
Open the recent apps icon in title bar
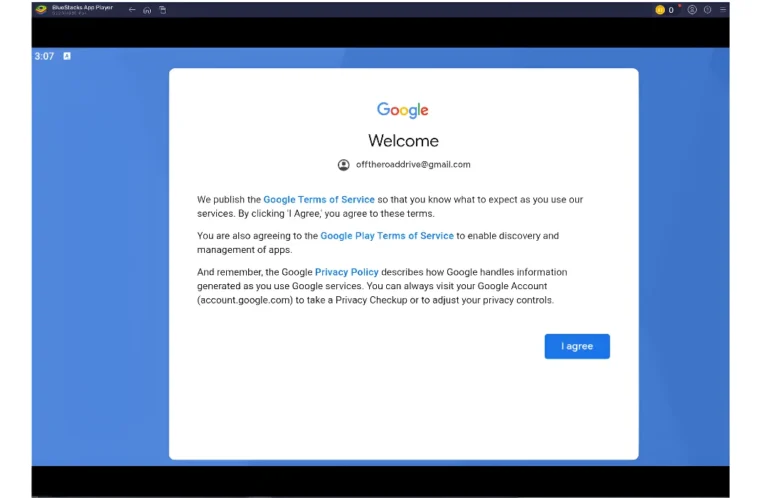(x=163, y=10)
